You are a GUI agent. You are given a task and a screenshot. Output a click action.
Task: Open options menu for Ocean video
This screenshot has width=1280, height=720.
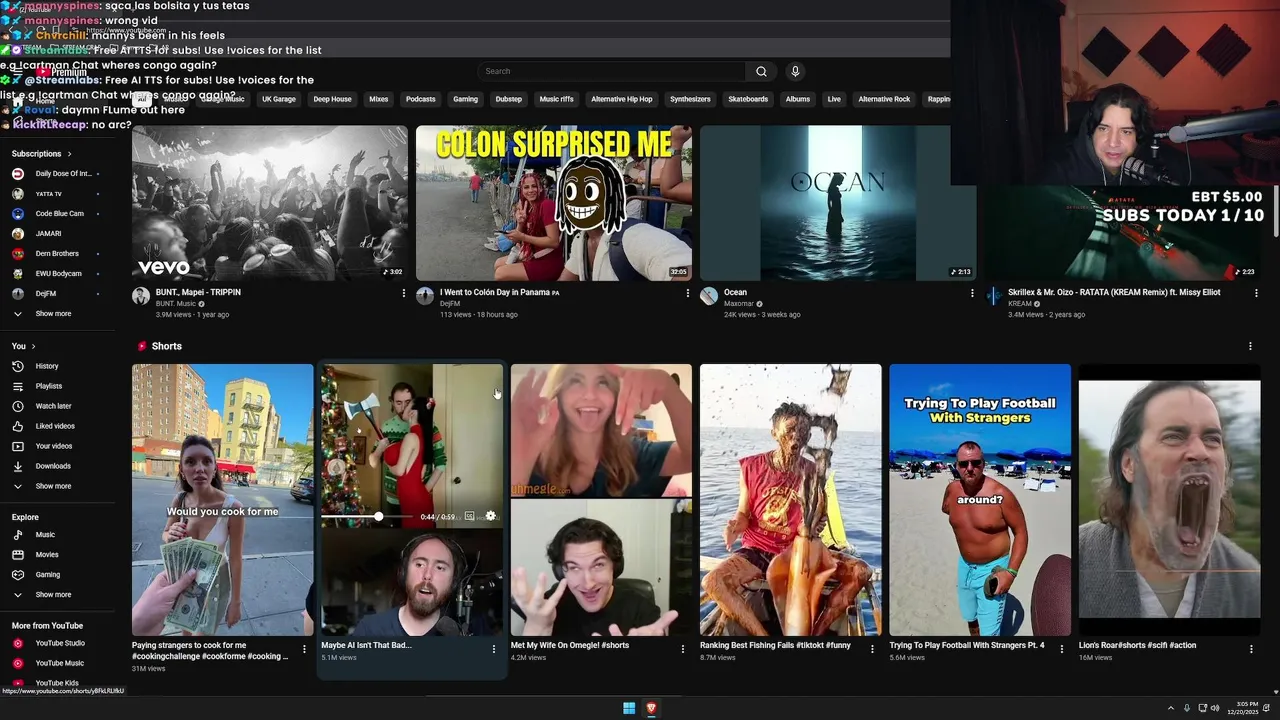[972, 293]
